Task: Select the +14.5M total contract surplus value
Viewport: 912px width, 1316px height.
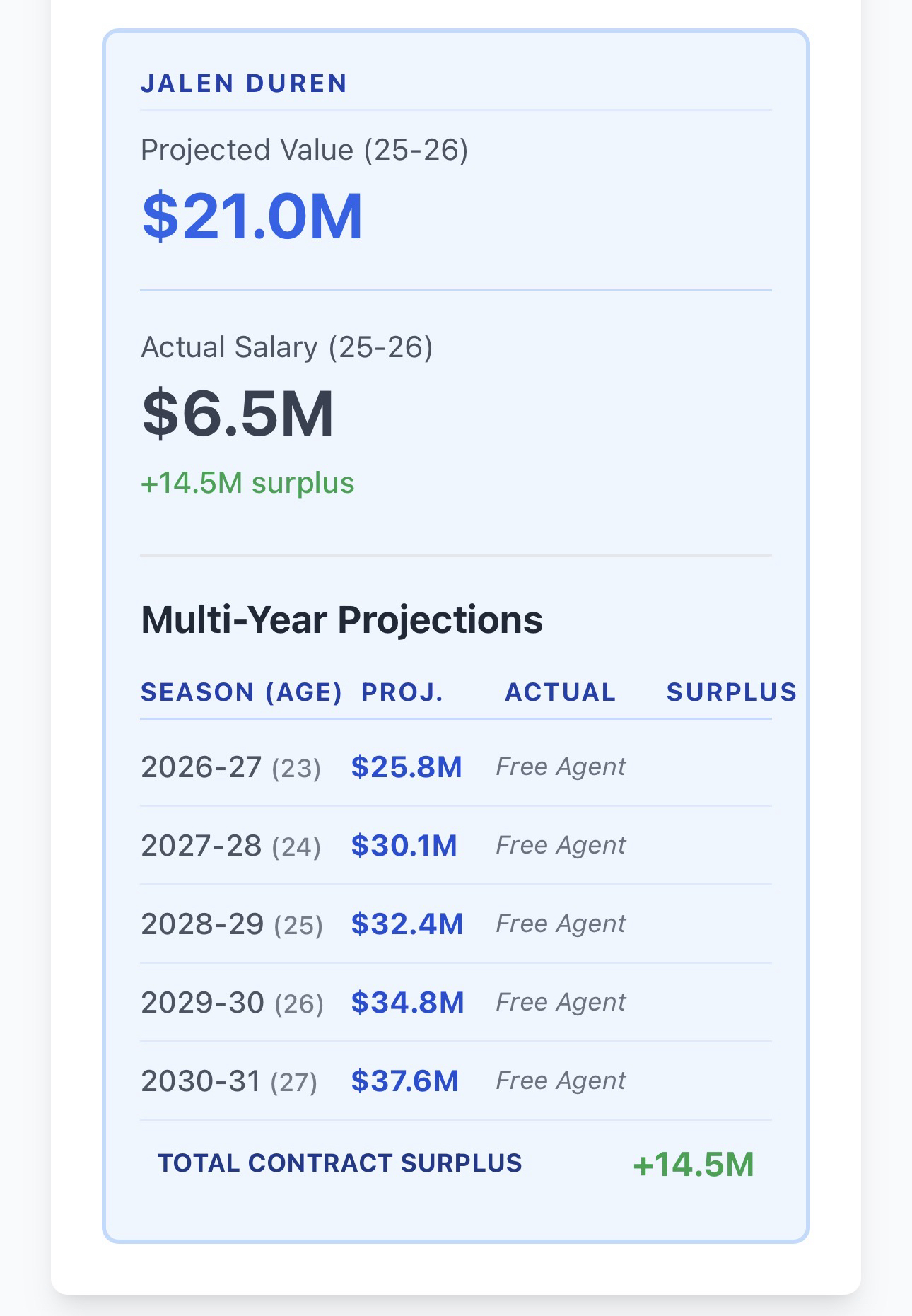Action: pyautogui.click(x=694, y=1165)
